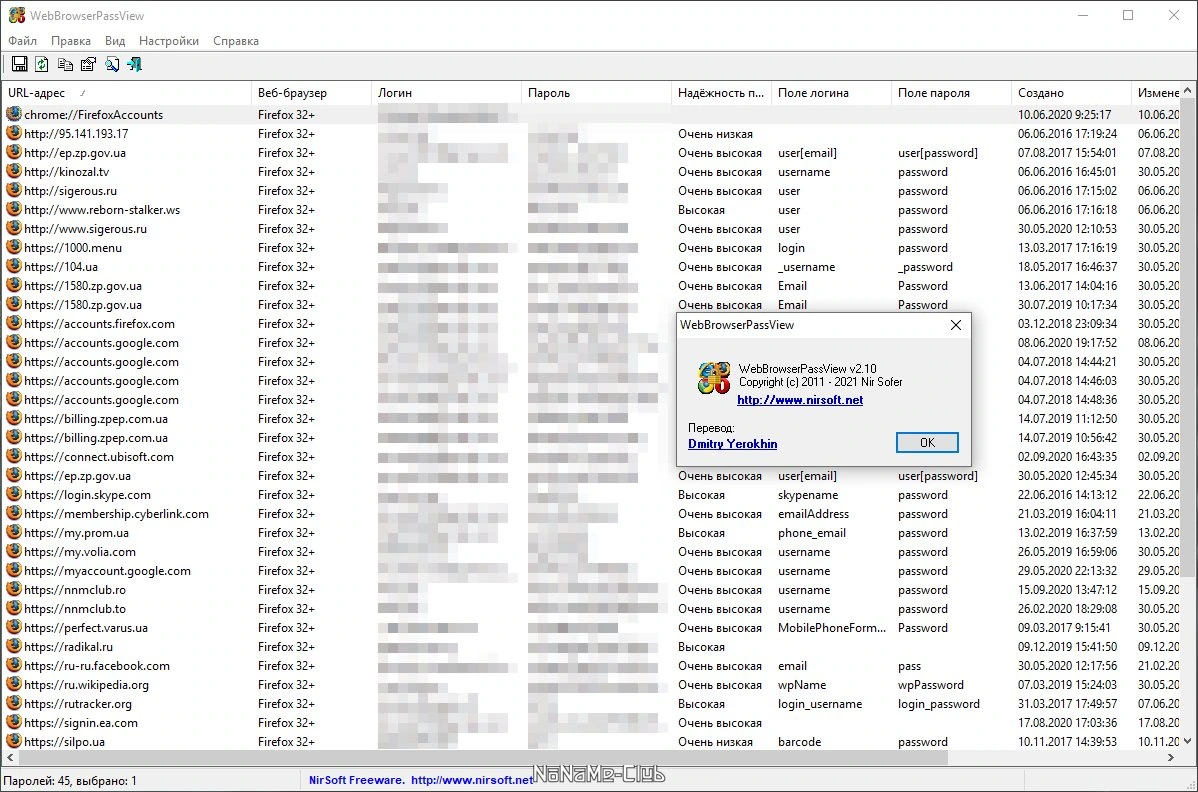Select the https://membership.cyberlink.com row
The image size is (1198, 792).
pos(590,513)
